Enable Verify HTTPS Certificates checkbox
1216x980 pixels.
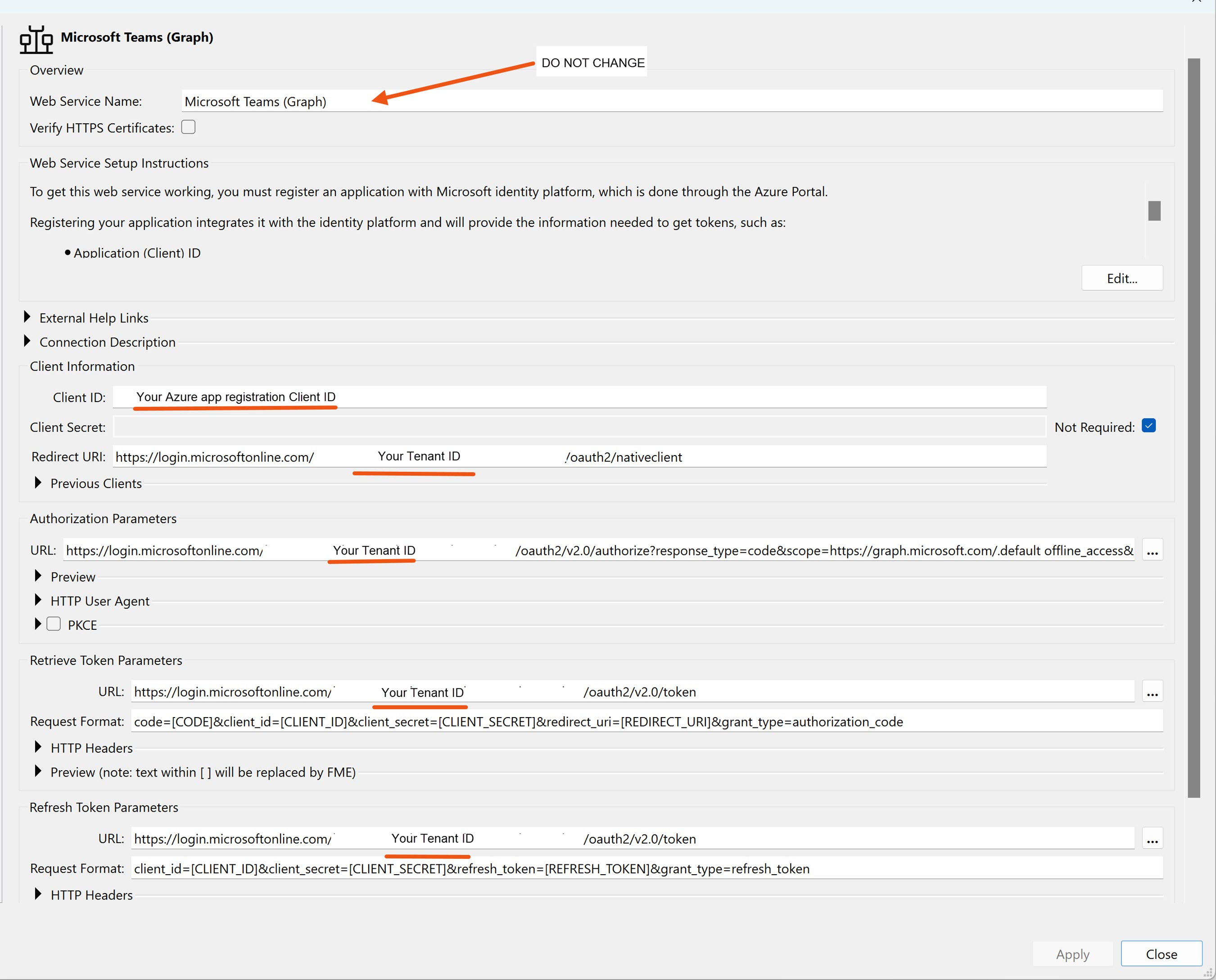[x=189, y=127]
